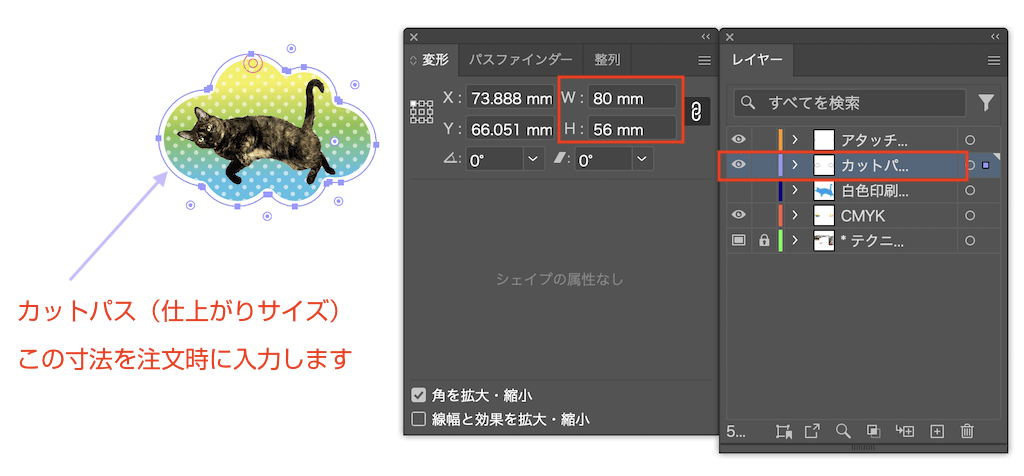Click the shear angle field showing 0°

point(603,159)
